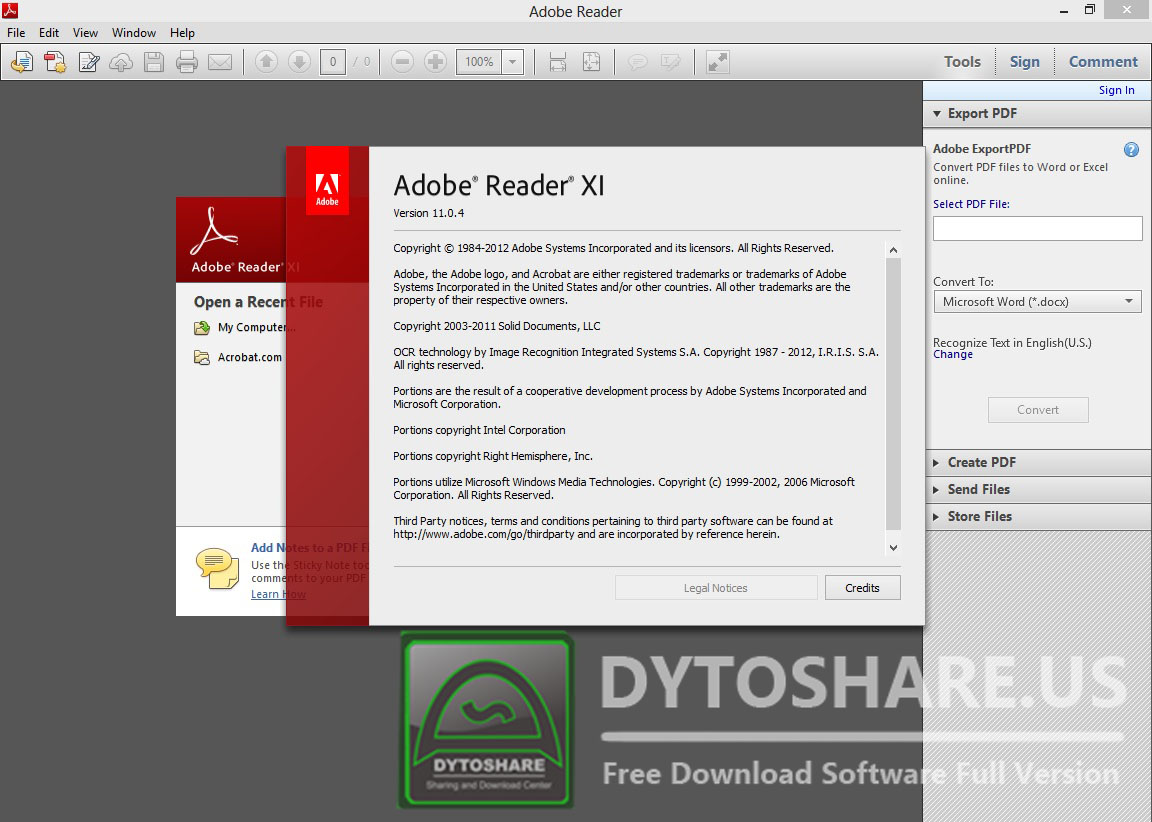
Task: Open the File menu
Action: [x=16, y=33]
